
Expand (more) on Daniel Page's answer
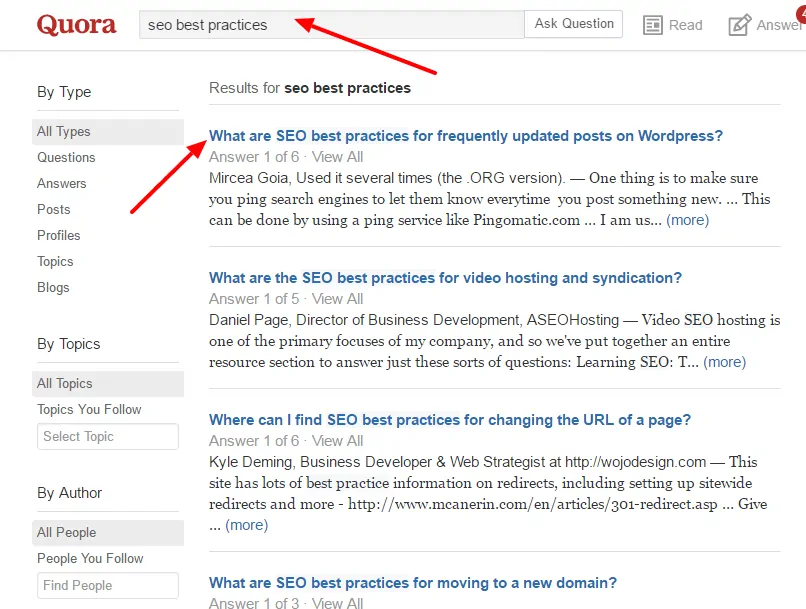(724, 362)
